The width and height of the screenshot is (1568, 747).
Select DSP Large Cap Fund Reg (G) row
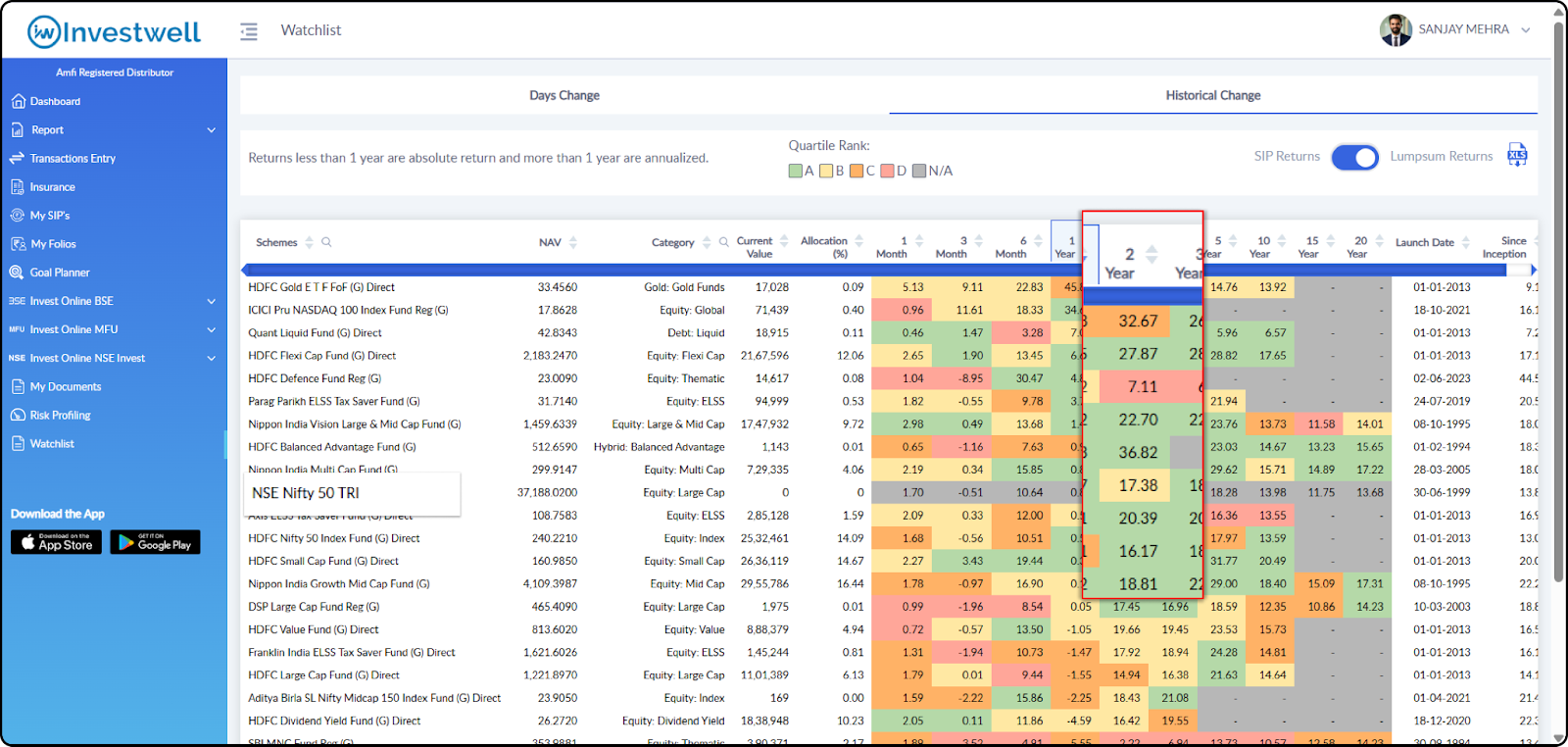click(x=890, y=607)
